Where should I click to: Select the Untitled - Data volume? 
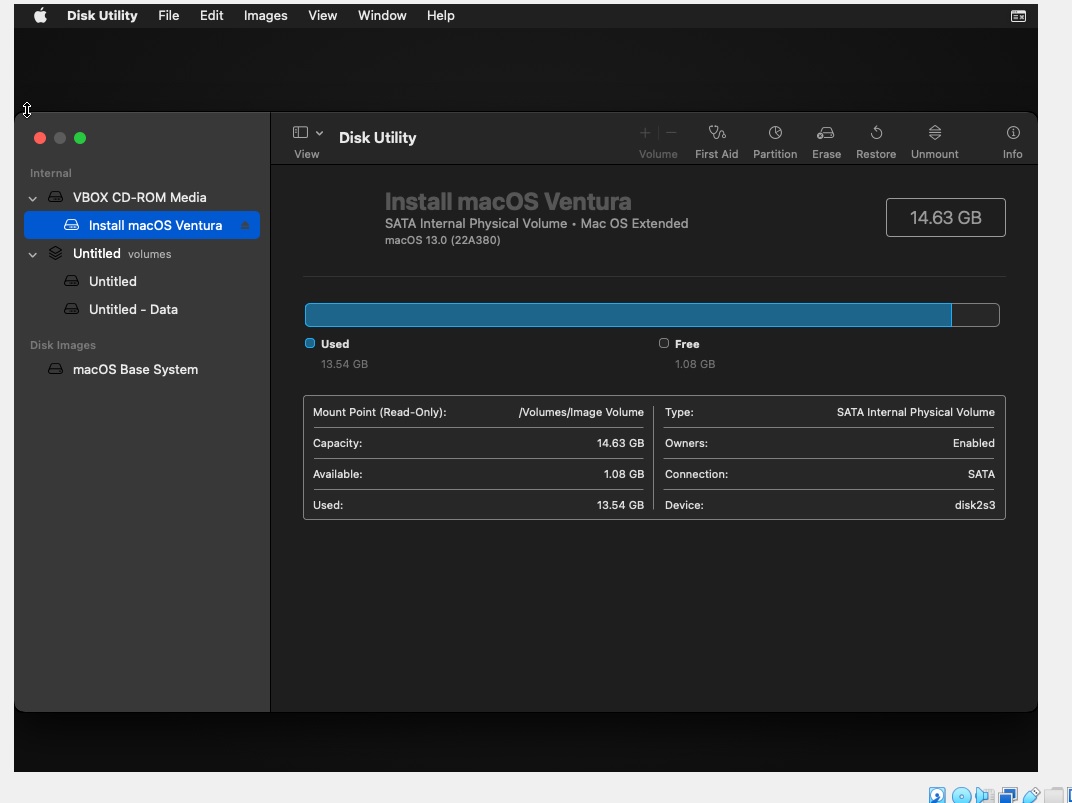click(133, 310)
